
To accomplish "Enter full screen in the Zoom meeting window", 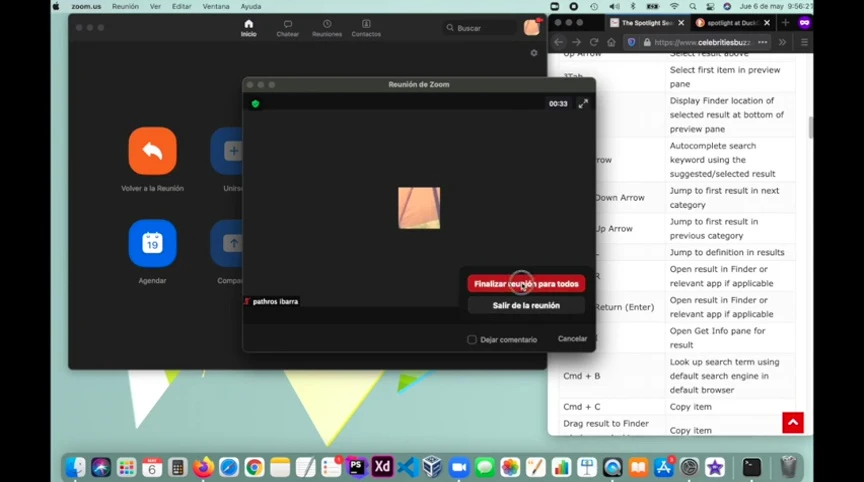I will [583, 104].
